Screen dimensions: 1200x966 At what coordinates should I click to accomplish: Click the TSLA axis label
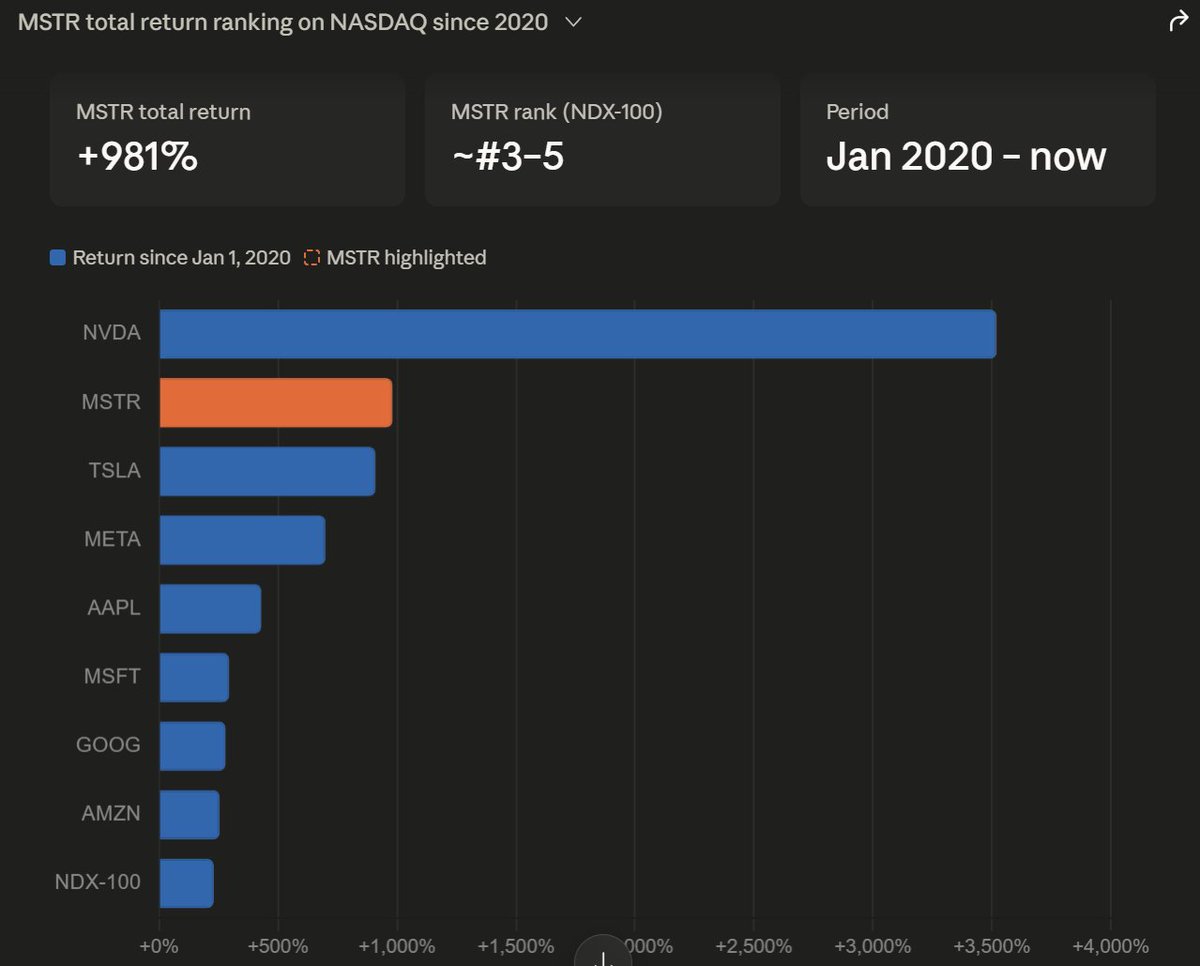point(114,471)
